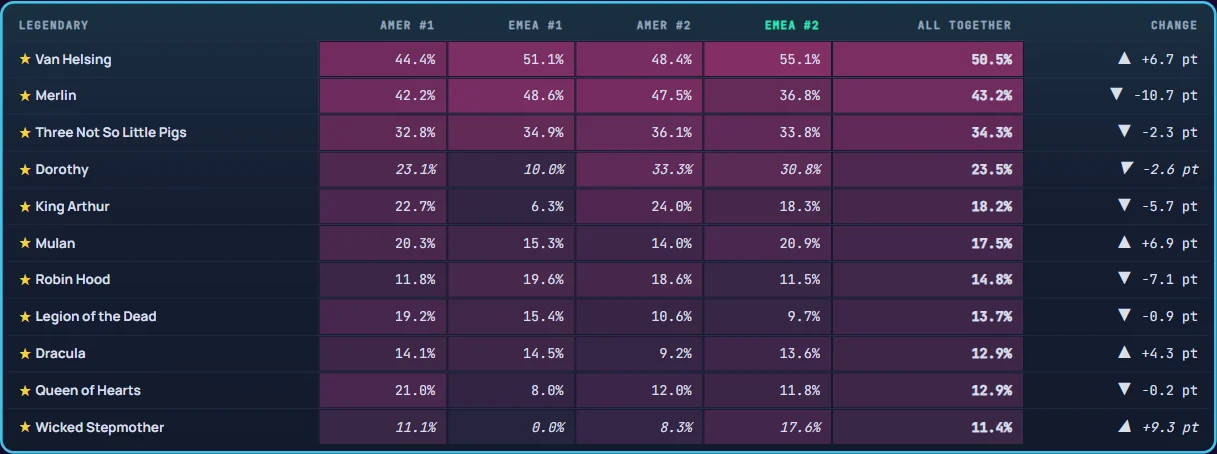The width and height of the screenshot is (1217, 454).
Task: Click the +6.9 pt change value
Action: tap(1169, 243)
